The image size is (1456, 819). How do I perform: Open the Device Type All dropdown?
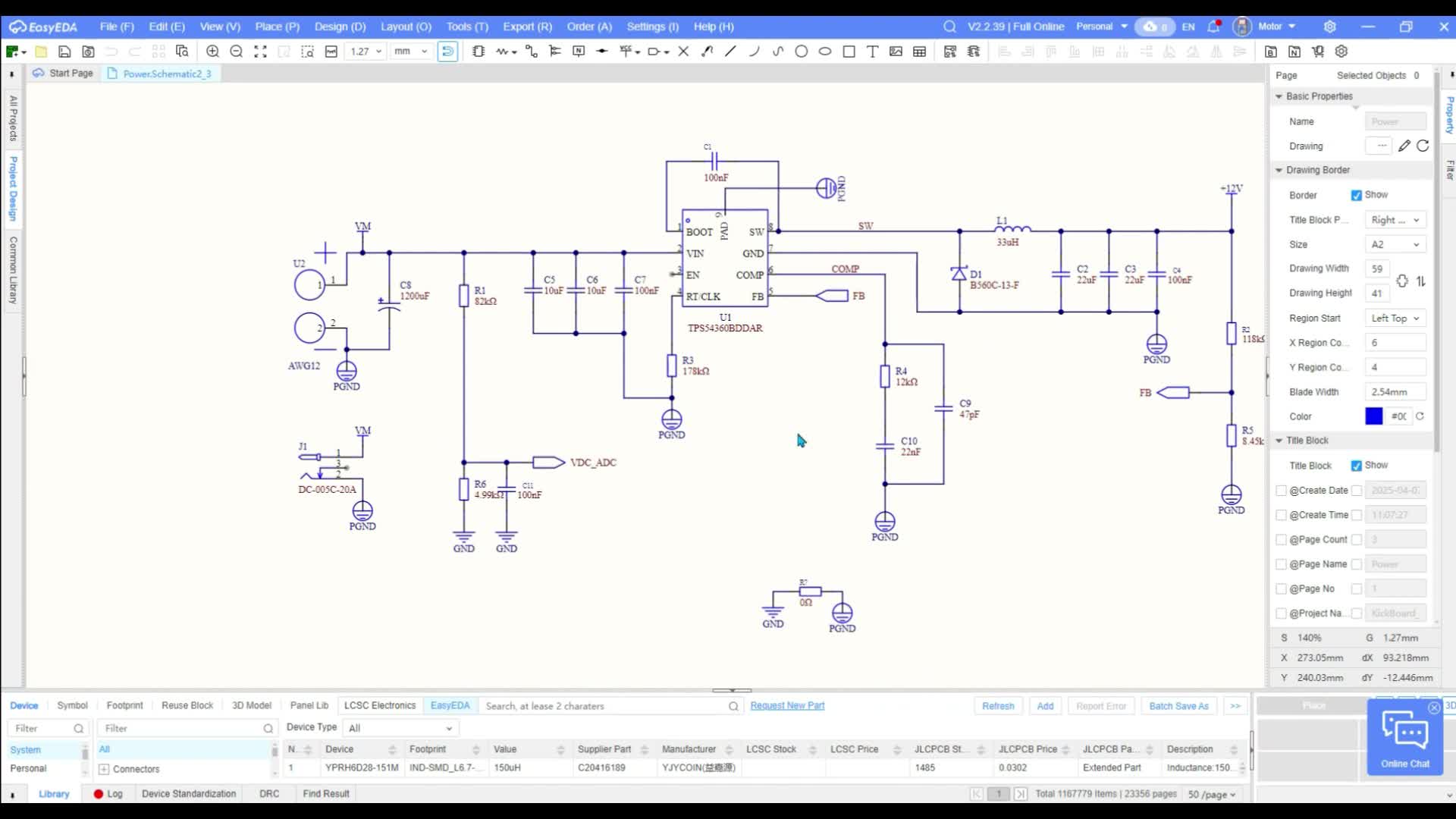(401, 728)
